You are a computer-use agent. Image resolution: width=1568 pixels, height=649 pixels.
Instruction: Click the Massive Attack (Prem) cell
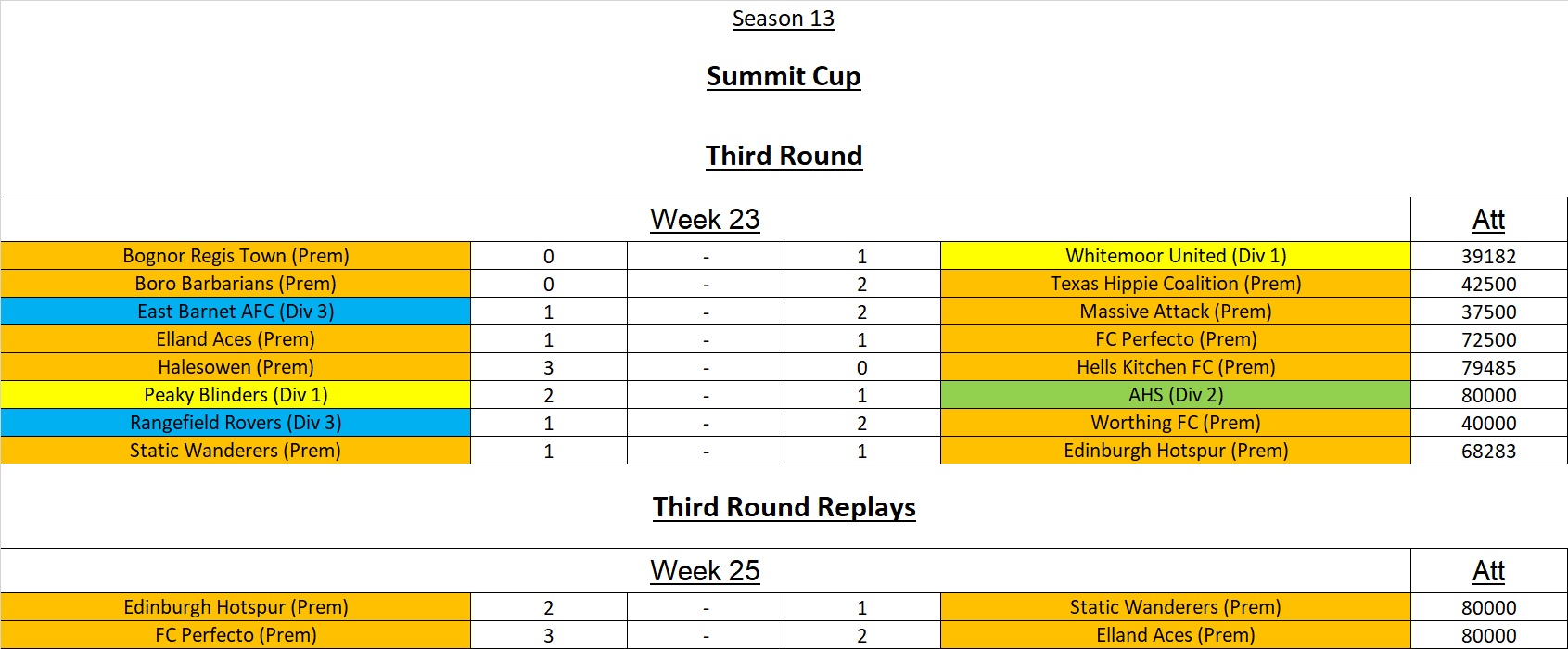click(1175, 312)
